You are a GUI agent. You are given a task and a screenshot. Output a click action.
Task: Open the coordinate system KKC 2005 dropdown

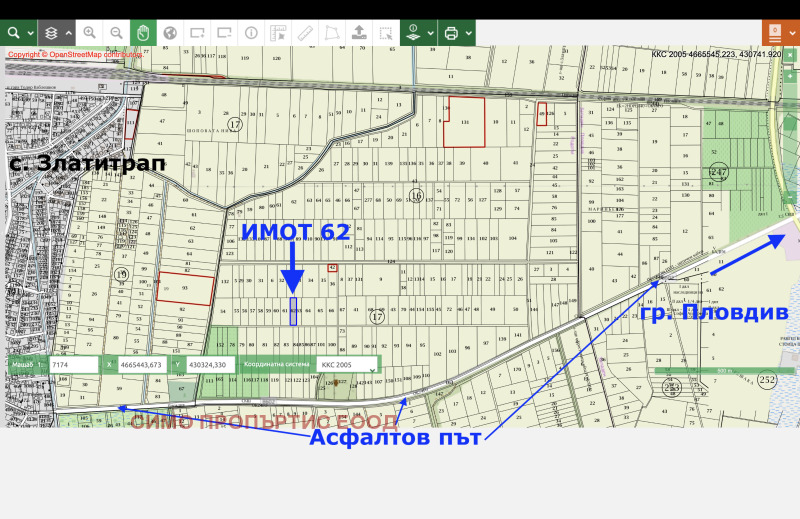coord(347,365)
